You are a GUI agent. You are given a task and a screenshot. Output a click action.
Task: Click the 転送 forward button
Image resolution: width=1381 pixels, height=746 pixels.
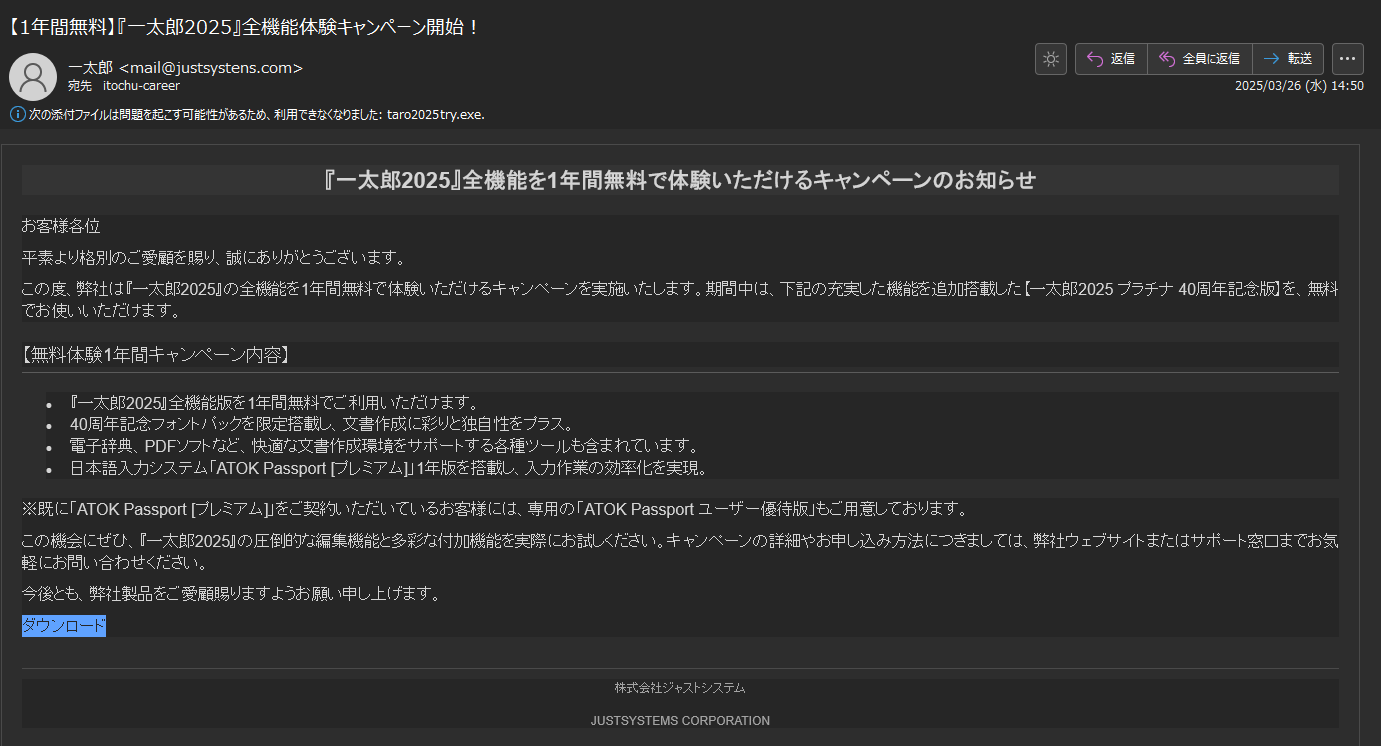tap(1288, 59)
